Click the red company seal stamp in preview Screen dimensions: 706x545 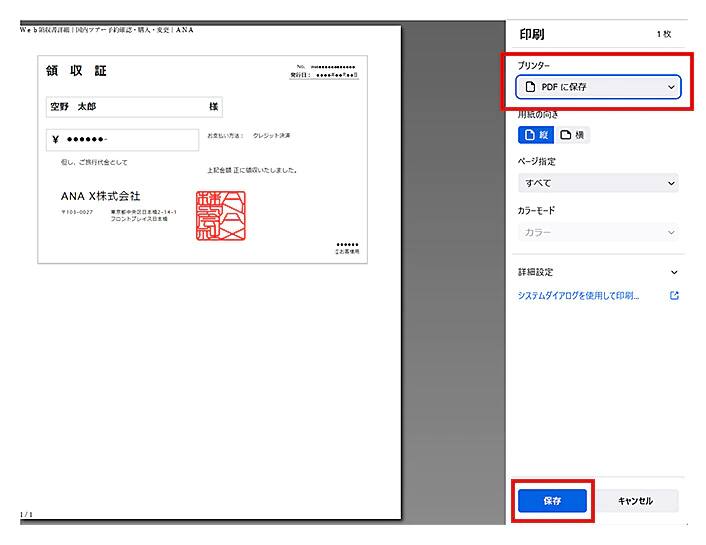pos(221,216)
